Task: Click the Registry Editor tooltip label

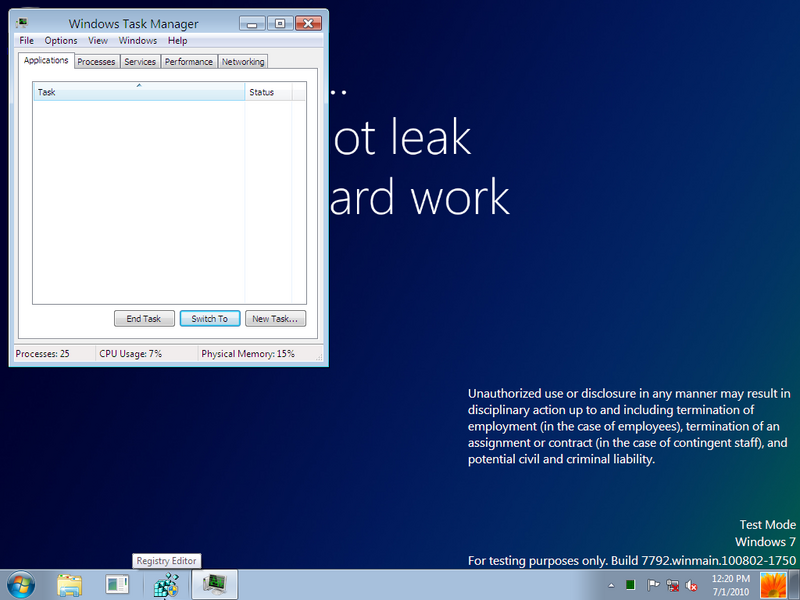Action: point(166,561)
